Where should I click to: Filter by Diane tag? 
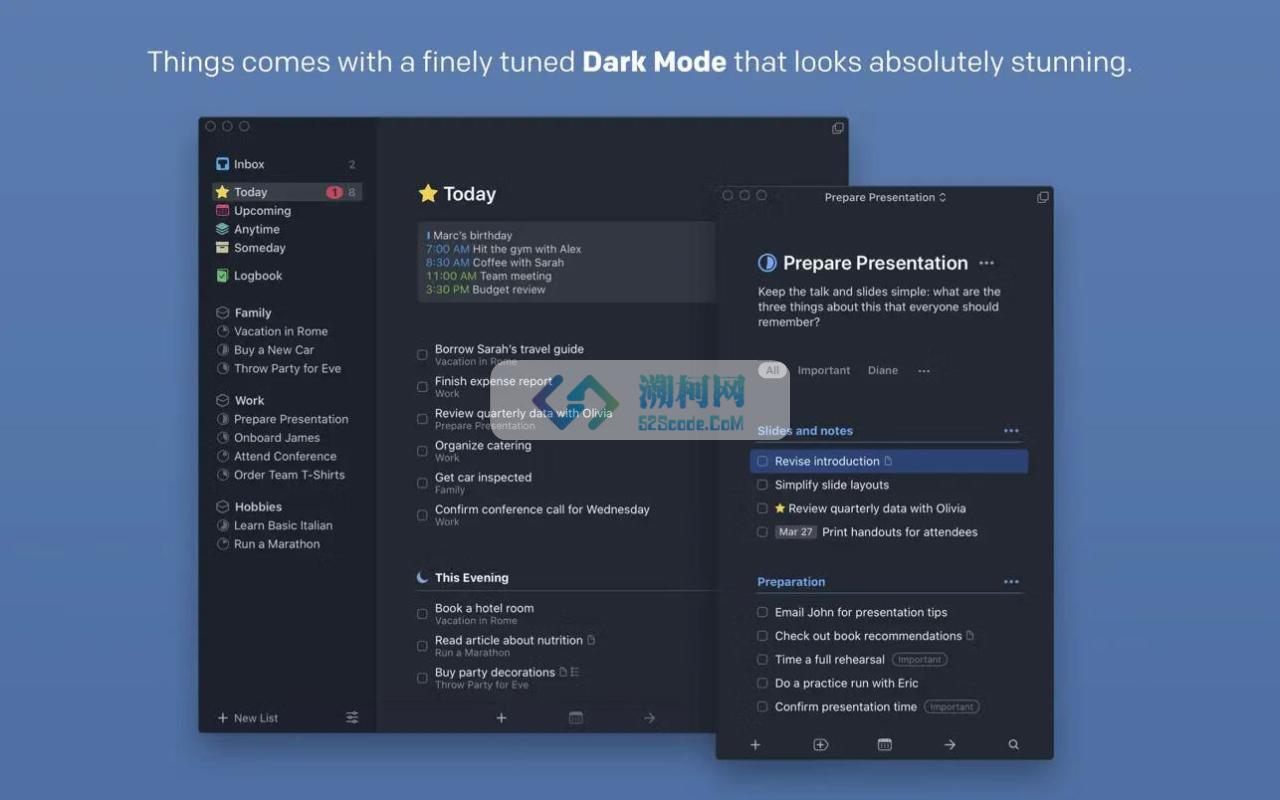[883, 370]
